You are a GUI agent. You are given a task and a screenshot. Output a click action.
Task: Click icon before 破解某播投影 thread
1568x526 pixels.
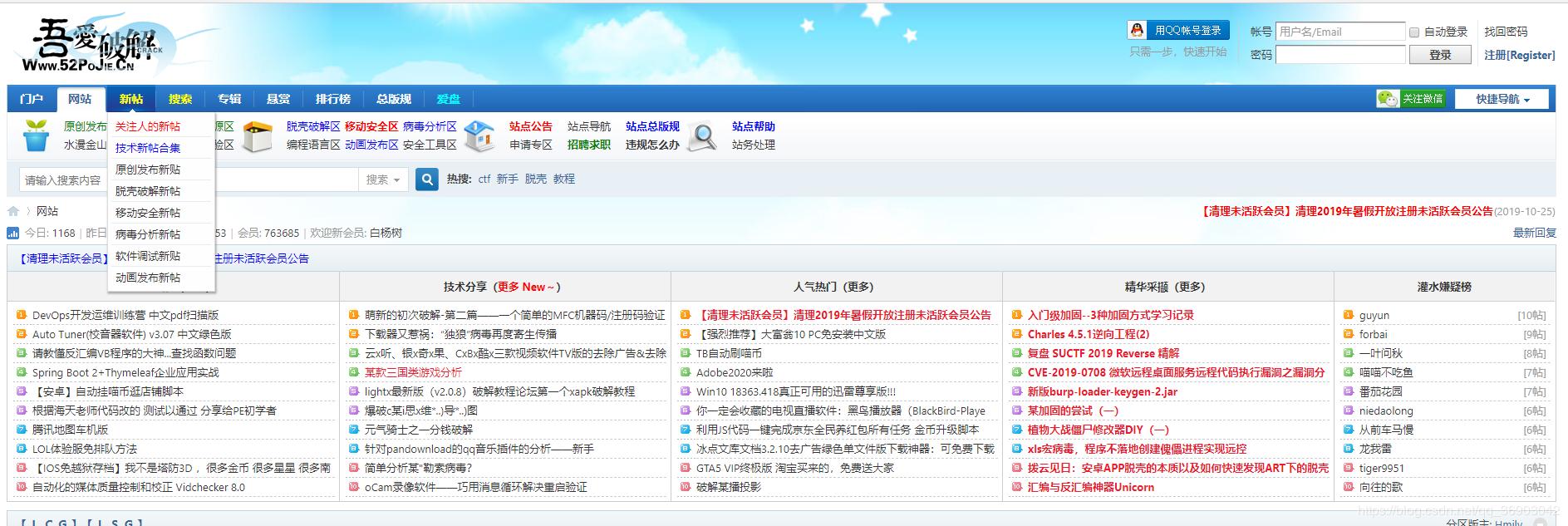[686, 487]
